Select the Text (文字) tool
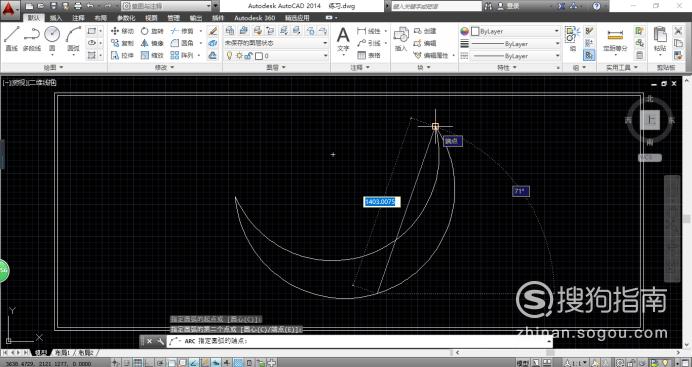The width and height of the screenshot is (692, 367). 343,39
